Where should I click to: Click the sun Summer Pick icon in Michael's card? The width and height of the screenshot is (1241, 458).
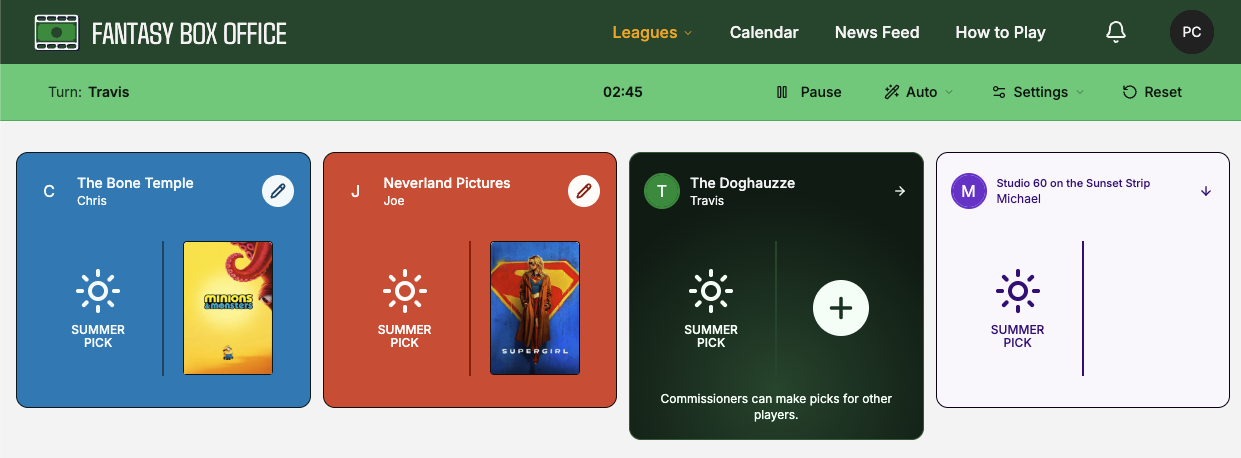[x=1017, y=292]
